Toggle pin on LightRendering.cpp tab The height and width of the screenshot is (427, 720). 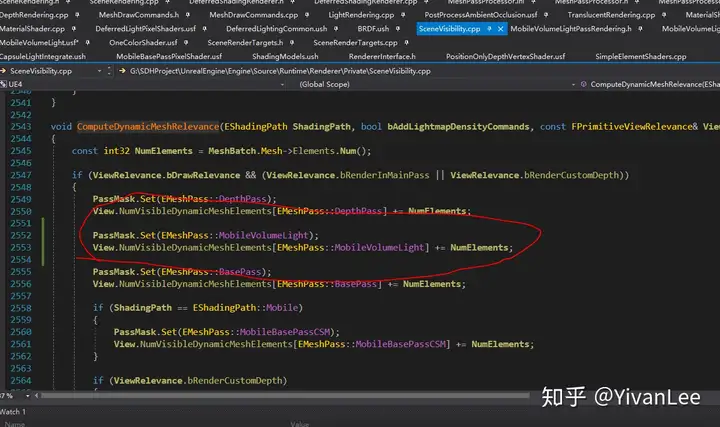click(x=403, y=15)
